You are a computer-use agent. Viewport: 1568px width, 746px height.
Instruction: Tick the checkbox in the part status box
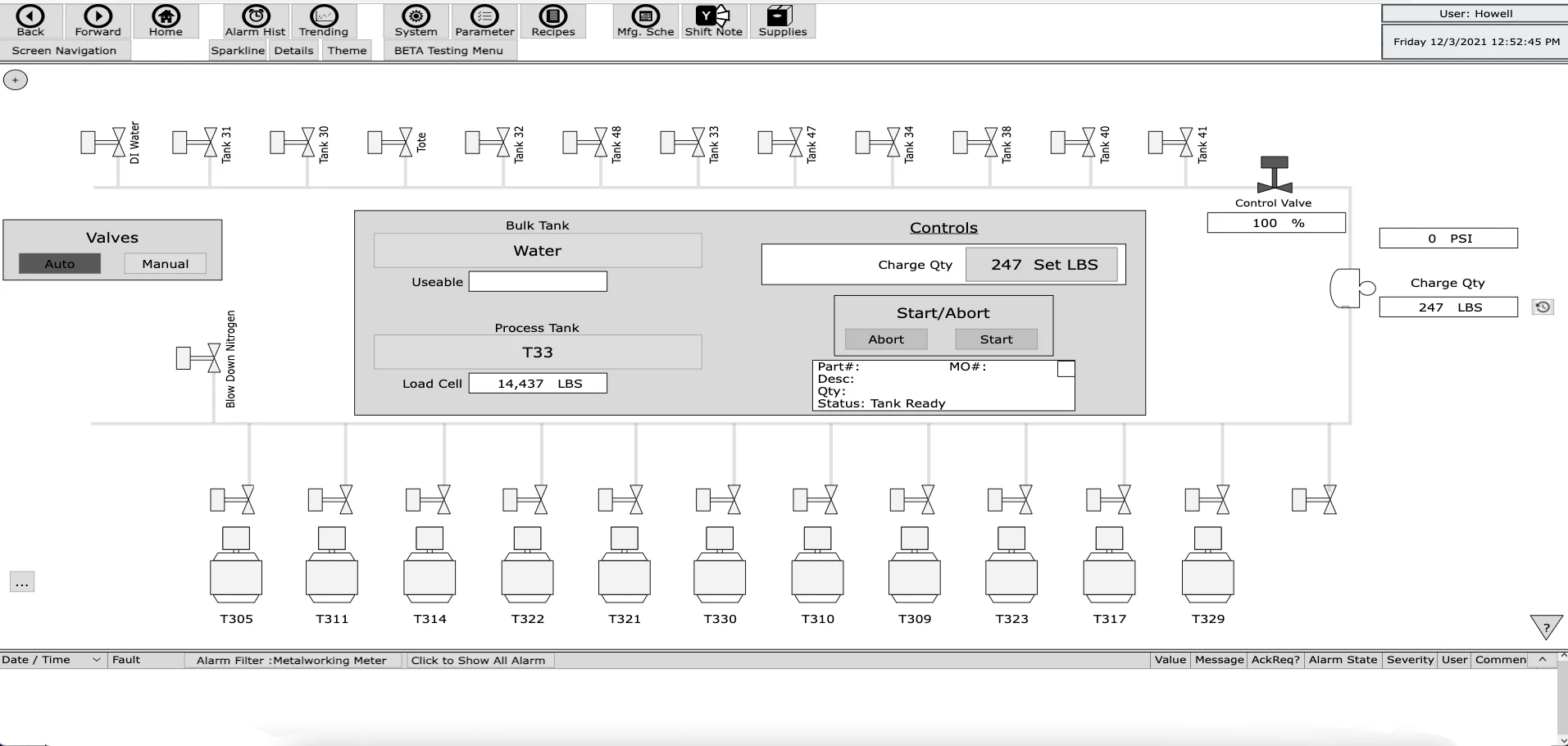[x=1066, y=369]
